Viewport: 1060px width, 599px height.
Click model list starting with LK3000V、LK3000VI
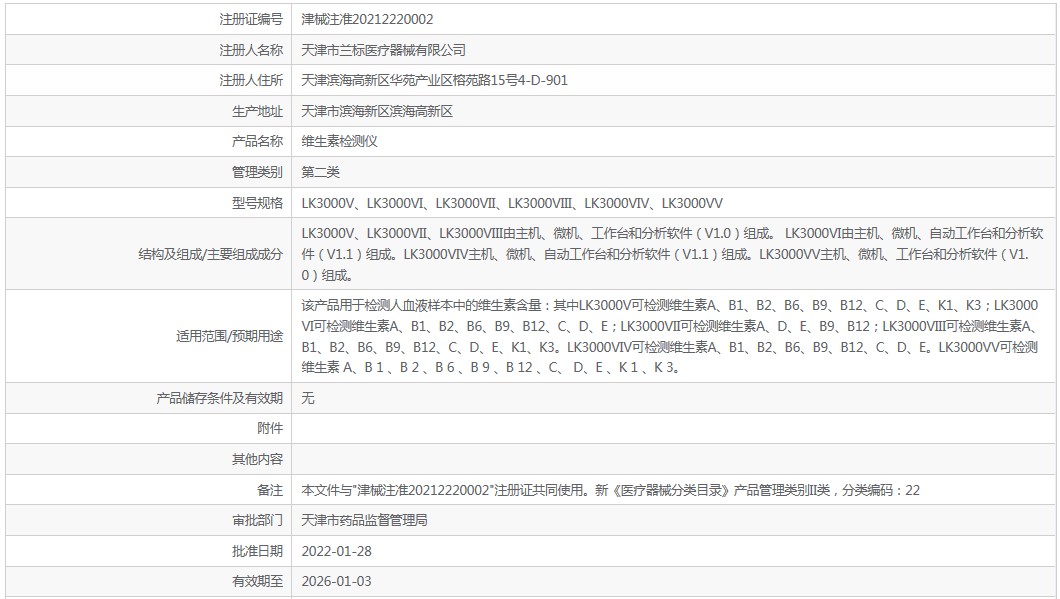(x=512, y=203)
